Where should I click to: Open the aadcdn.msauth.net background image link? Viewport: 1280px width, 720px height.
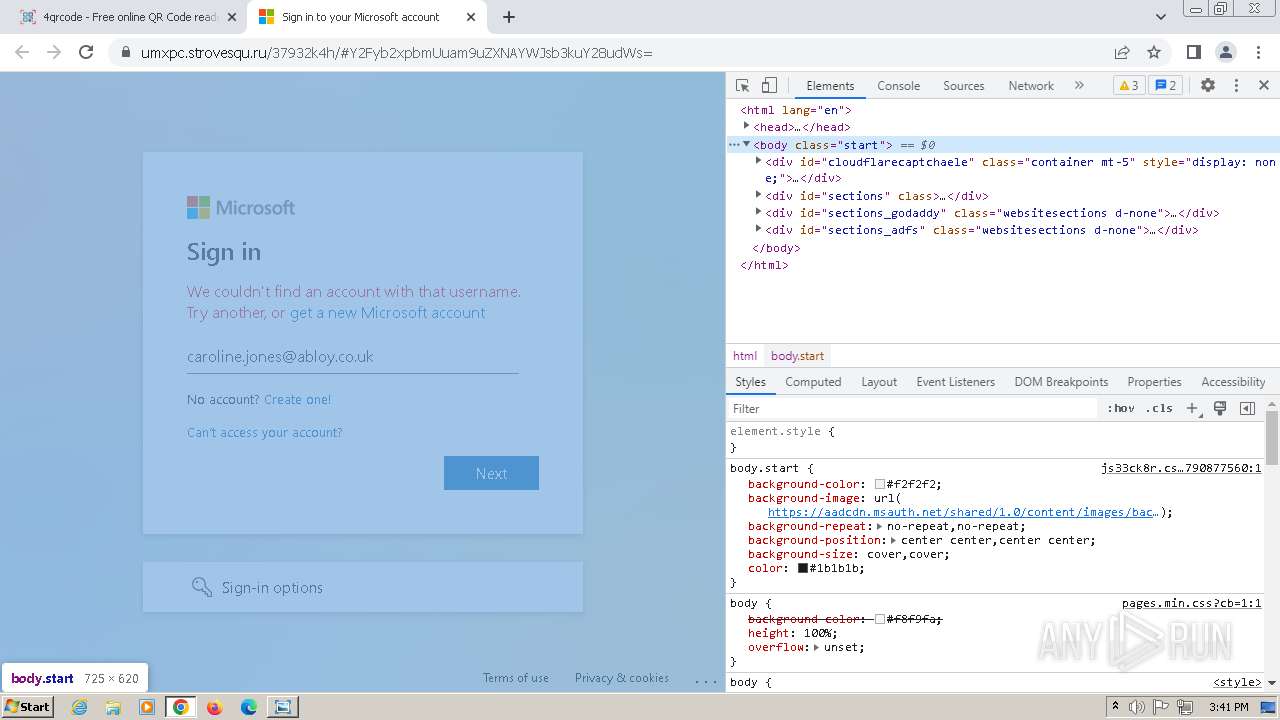coord(963,512)
